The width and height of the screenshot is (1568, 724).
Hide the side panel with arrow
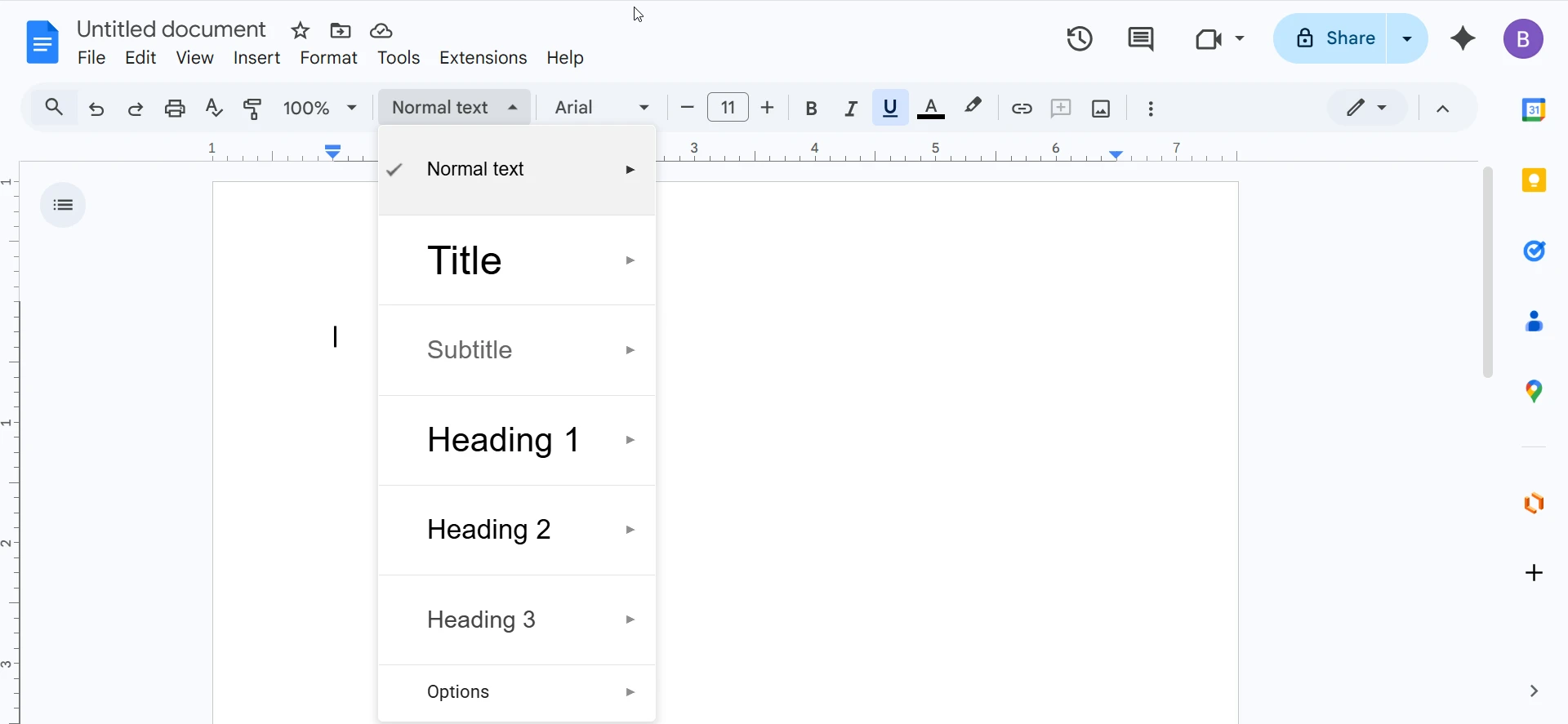pyautogui.click(x=1535, y=691)
